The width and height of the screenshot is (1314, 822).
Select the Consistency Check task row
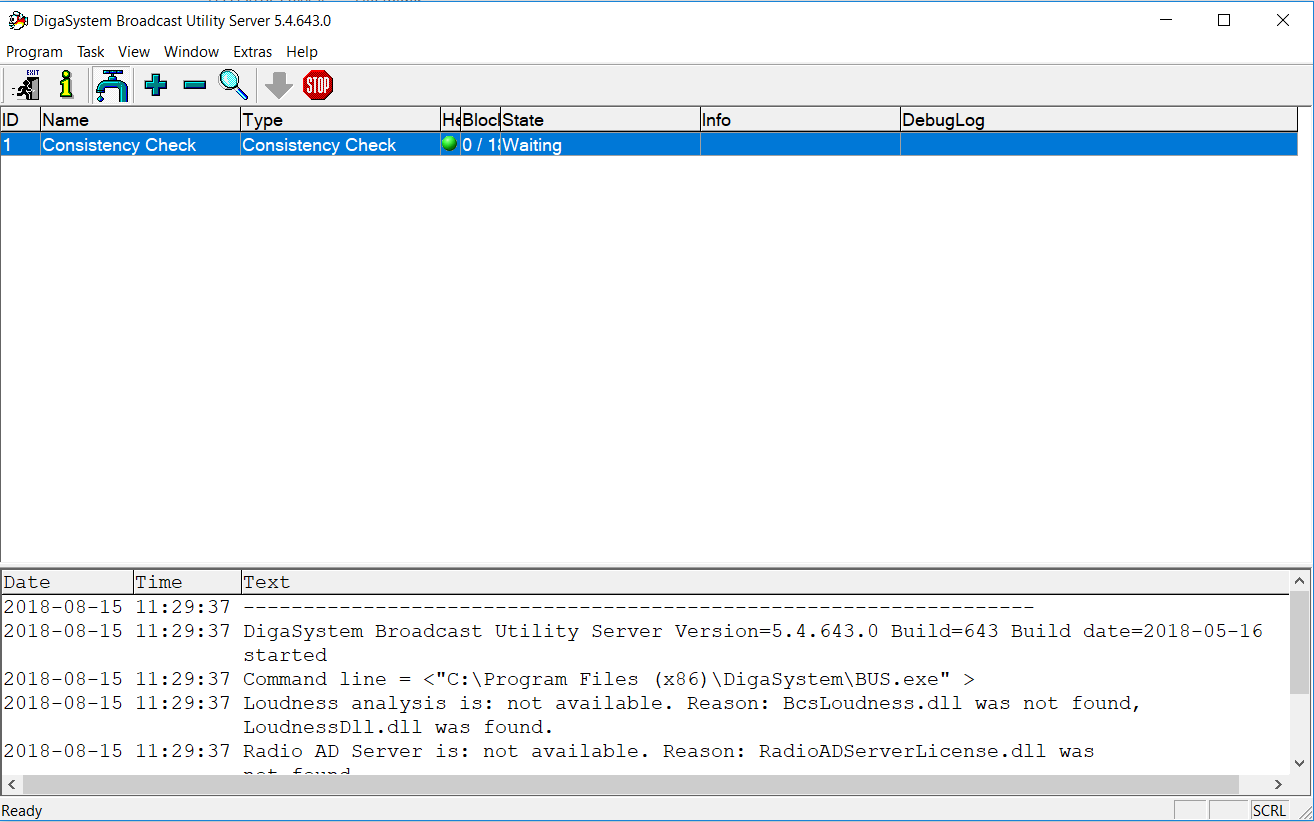119,145
